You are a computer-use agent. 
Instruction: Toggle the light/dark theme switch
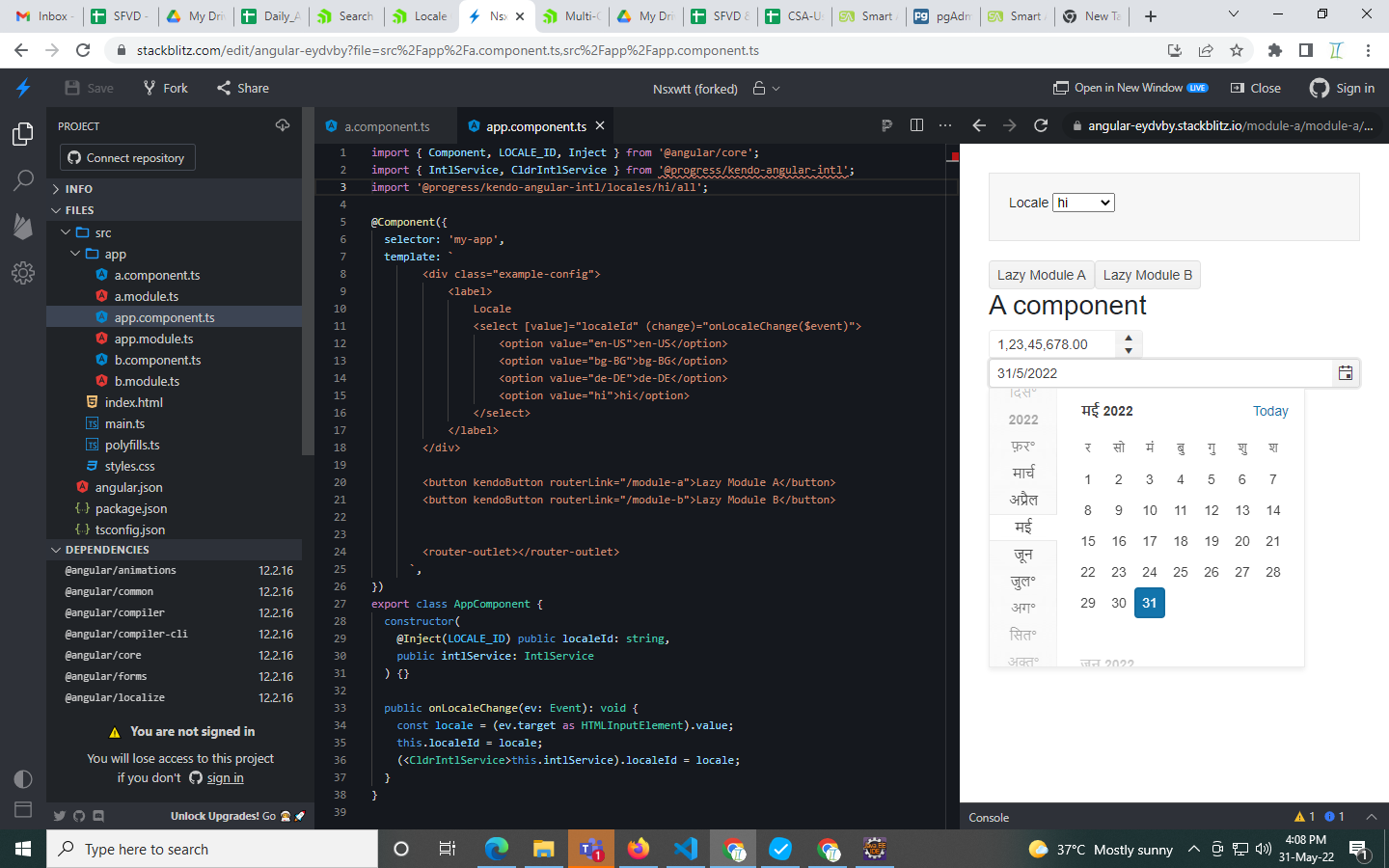(x=23, y=779)
